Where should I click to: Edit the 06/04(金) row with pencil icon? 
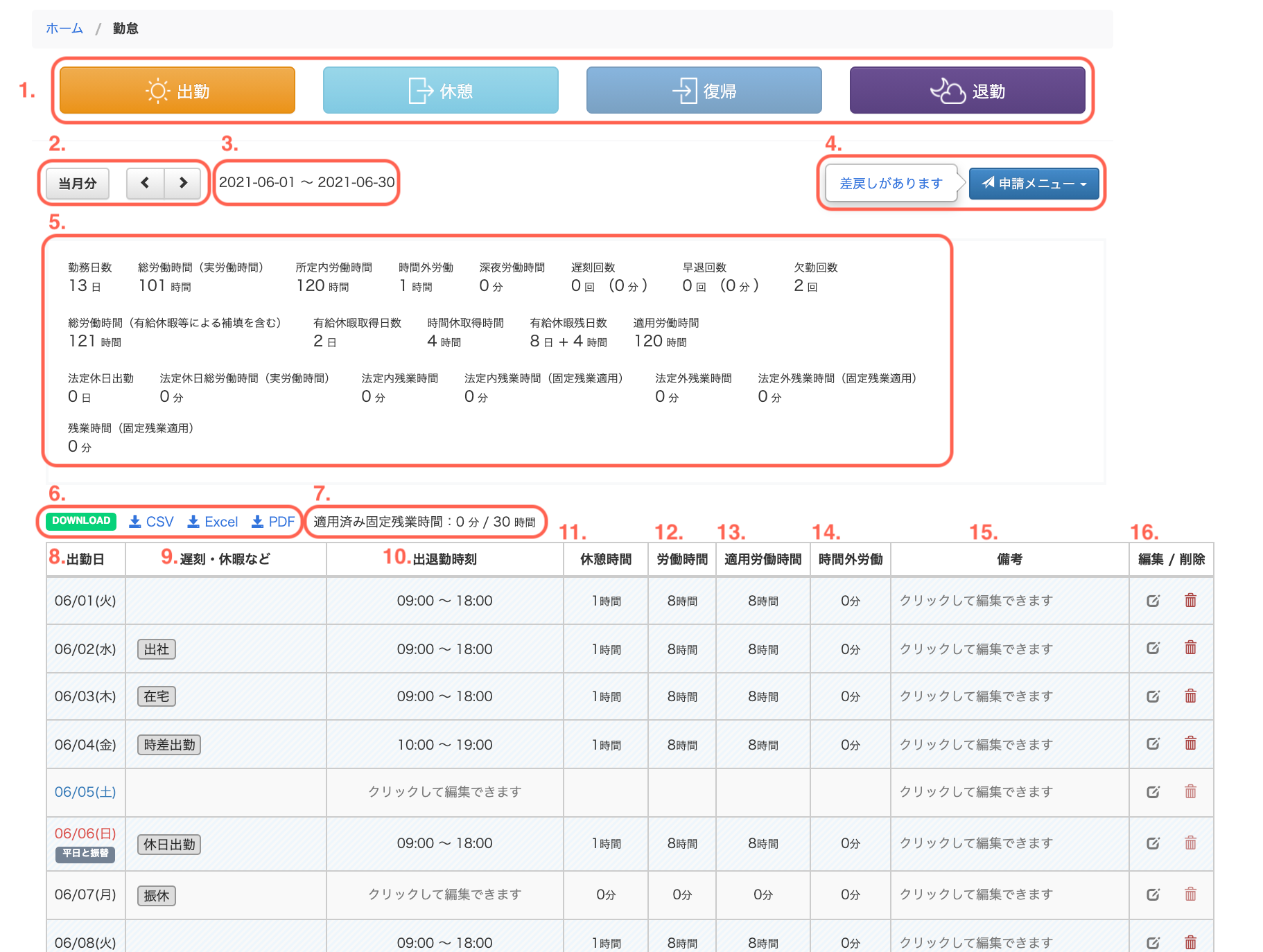1153,743
